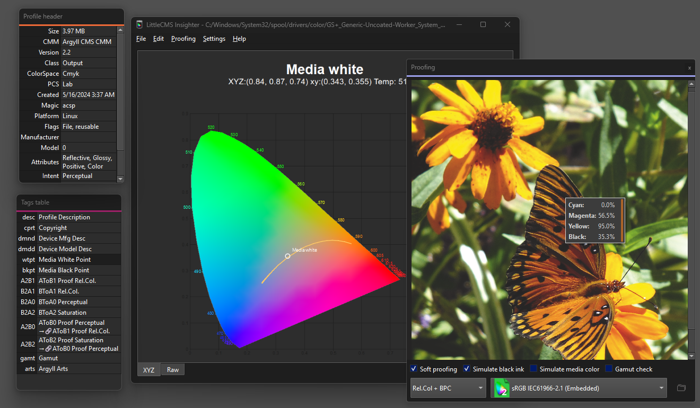Click the LittleCMS Insighter app icon in title bar
This screenshot has width=700, height=408.
point(141,24)
